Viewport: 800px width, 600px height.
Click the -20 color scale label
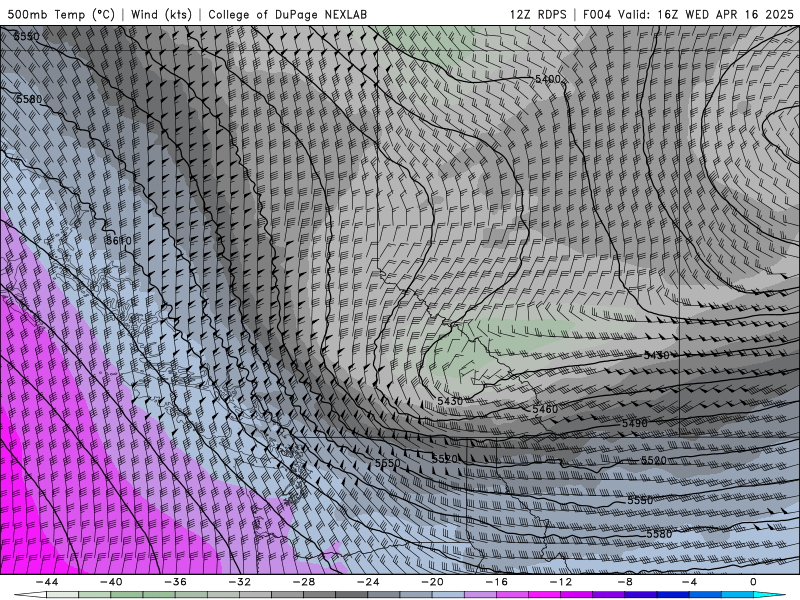pyautogui.click(x=432, y=582)
